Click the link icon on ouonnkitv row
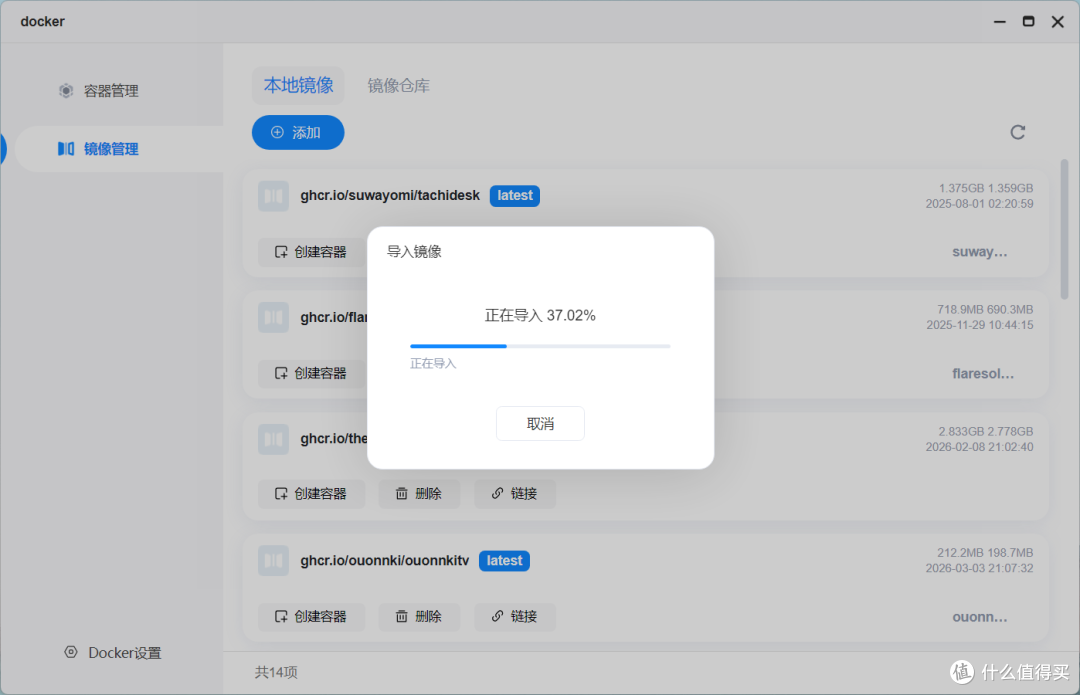1080x695 pixels. (497, 616)
